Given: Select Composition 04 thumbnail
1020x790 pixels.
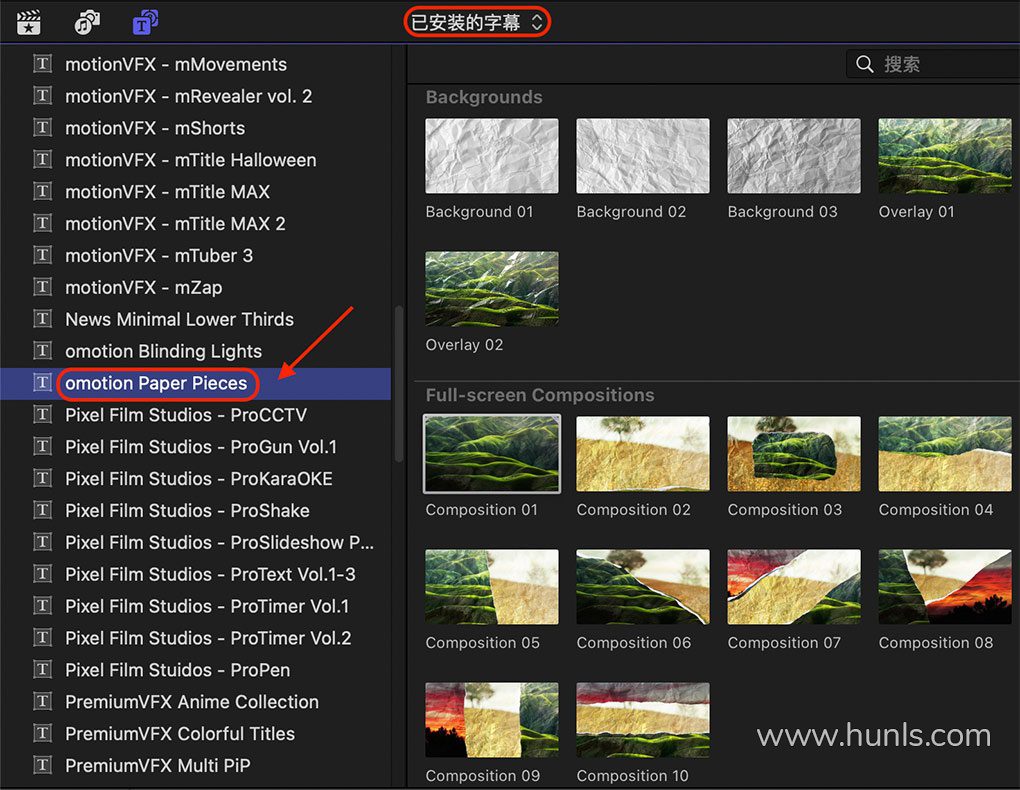Looking at the screenshot, I should pyautogui.click(x=945, y=454).
